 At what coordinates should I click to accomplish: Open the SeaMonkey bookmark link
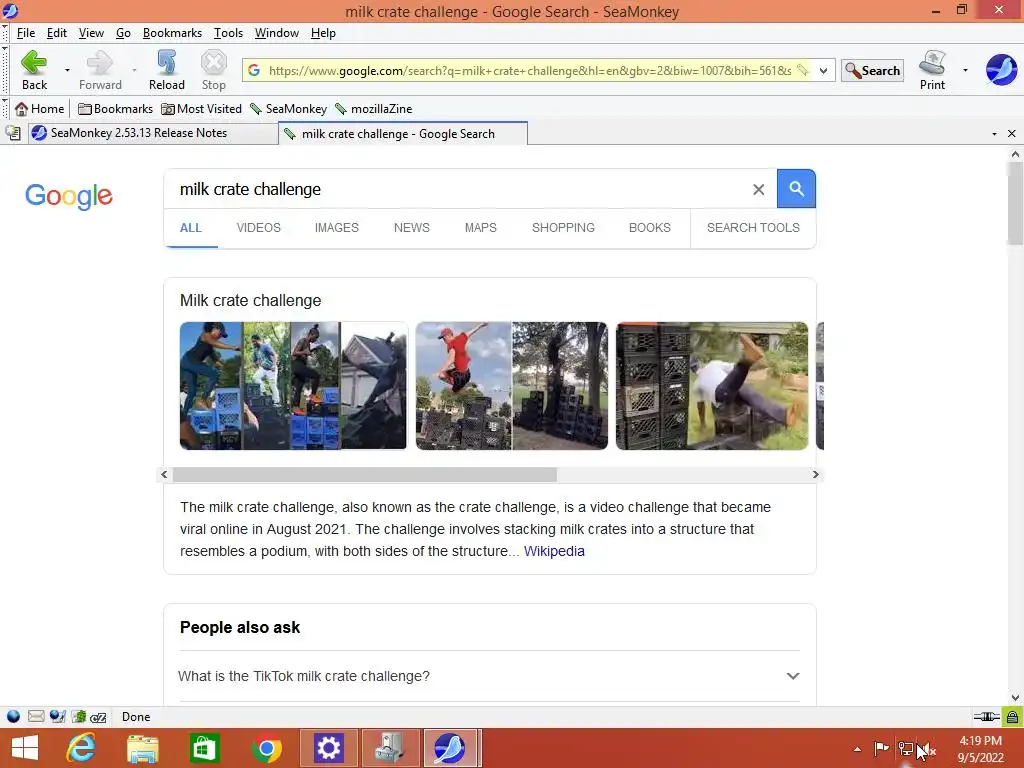click(x=288, y=108)
